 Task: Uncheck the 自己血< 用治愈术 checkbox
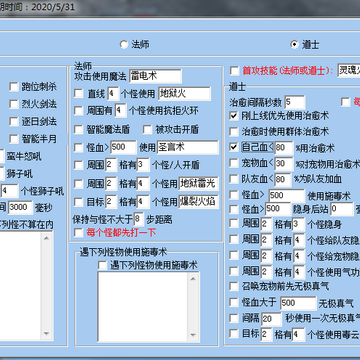click(234, 147)
